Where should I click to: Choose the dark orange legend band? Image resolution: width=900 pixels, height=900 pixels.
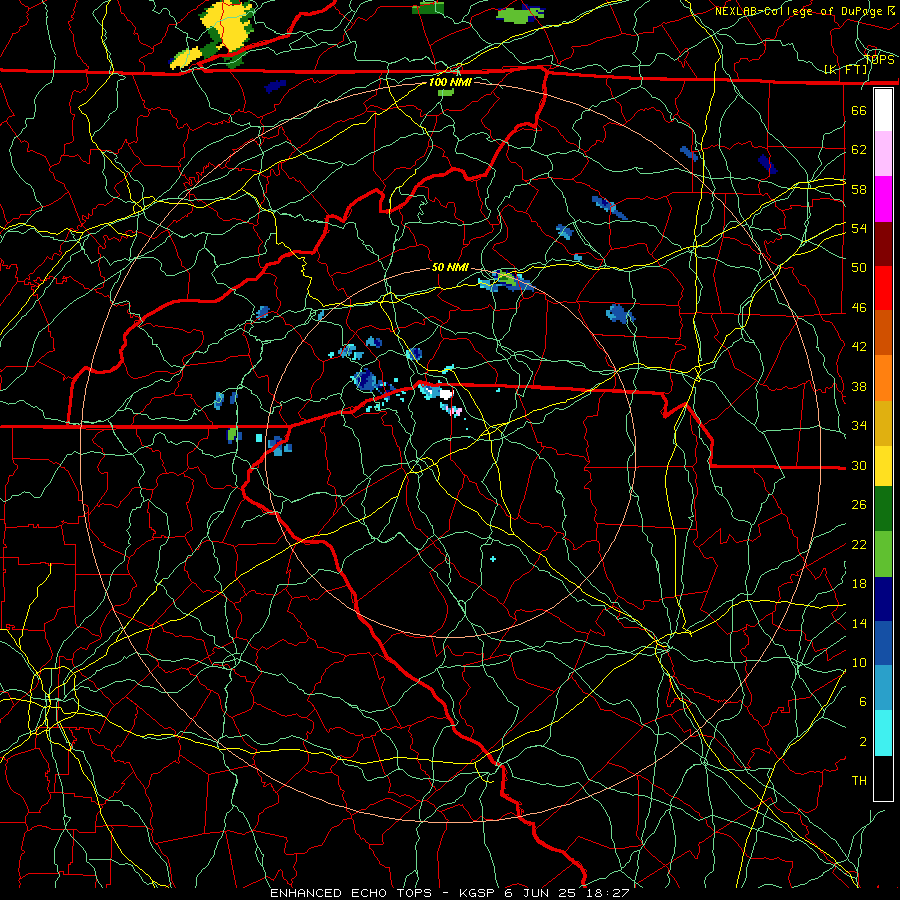(x=883, y=333)
